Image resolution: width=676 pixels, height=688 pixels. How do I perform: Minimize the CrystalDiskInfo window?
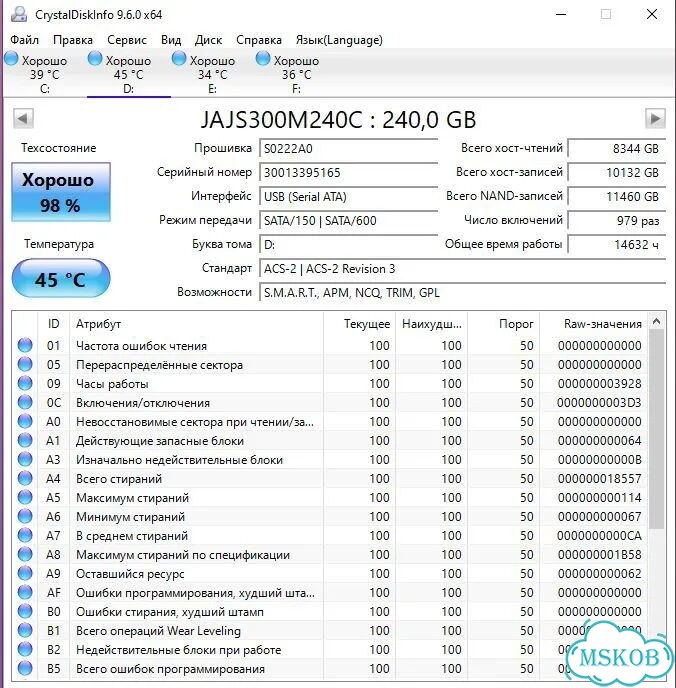pos(561,14)
